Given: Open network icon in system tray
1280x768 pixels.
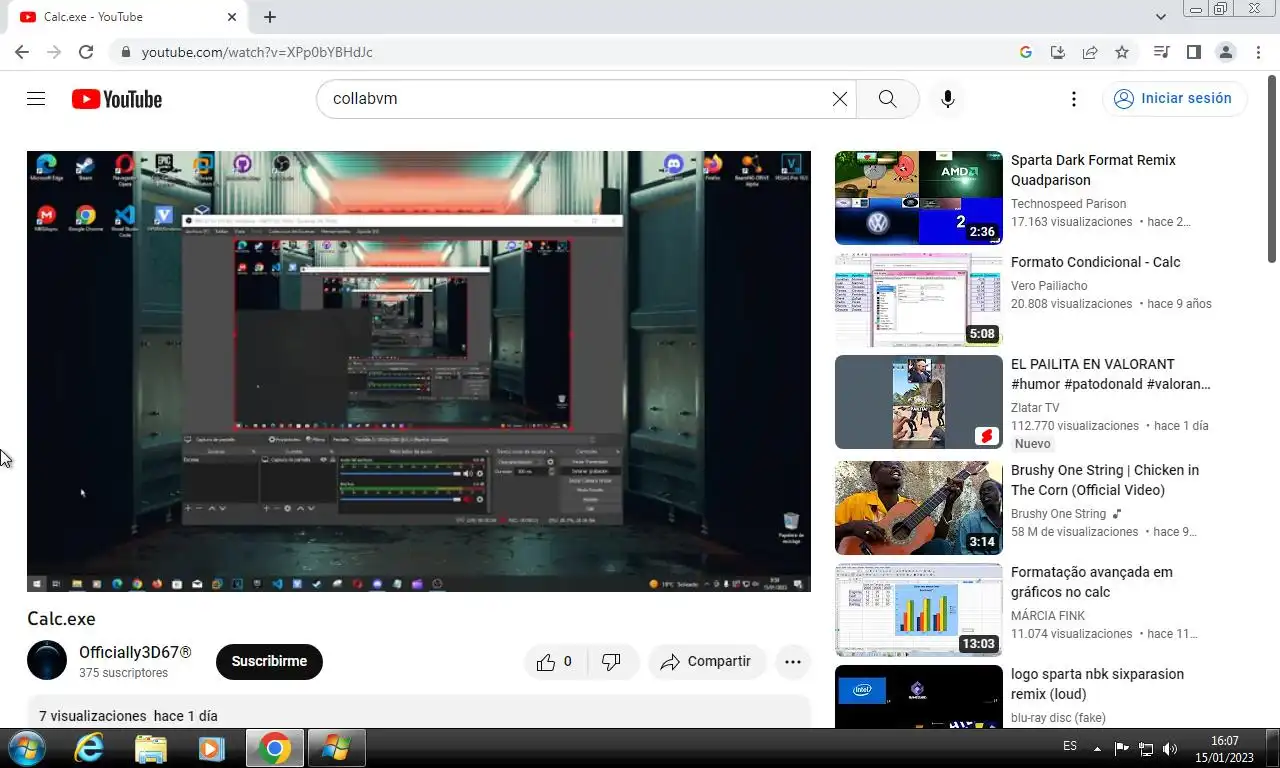Looking at the screenshot, I should coord(1146,748).
